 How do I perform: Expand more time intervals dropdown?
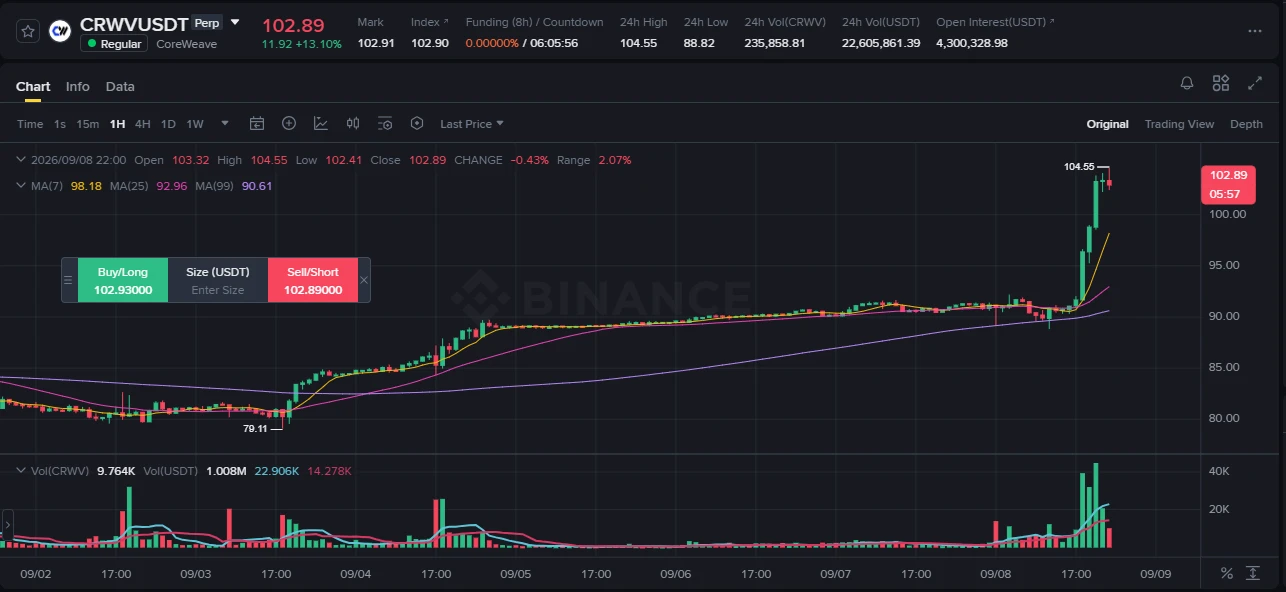(x=225, y=124)
